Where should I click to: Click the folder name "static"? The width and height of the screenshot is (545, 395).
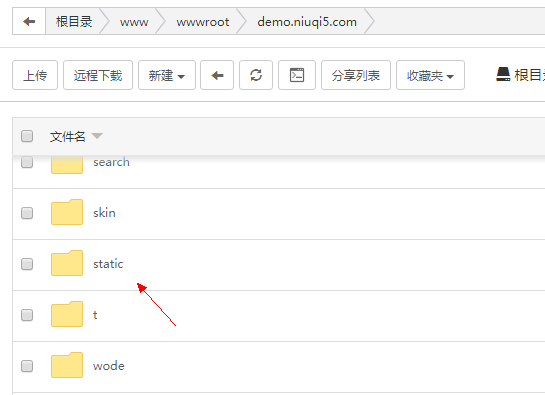108,264
